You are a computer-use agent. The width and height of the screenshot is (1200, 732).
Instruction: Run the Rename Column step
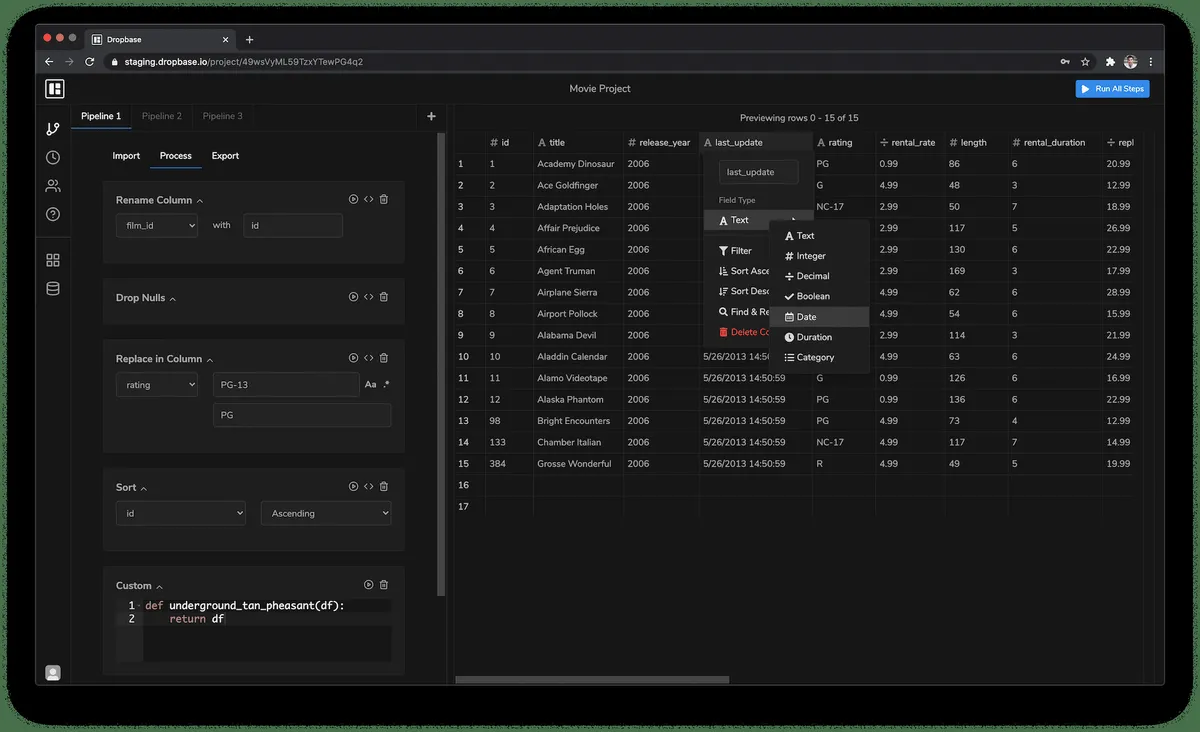[x=353, y=200]
